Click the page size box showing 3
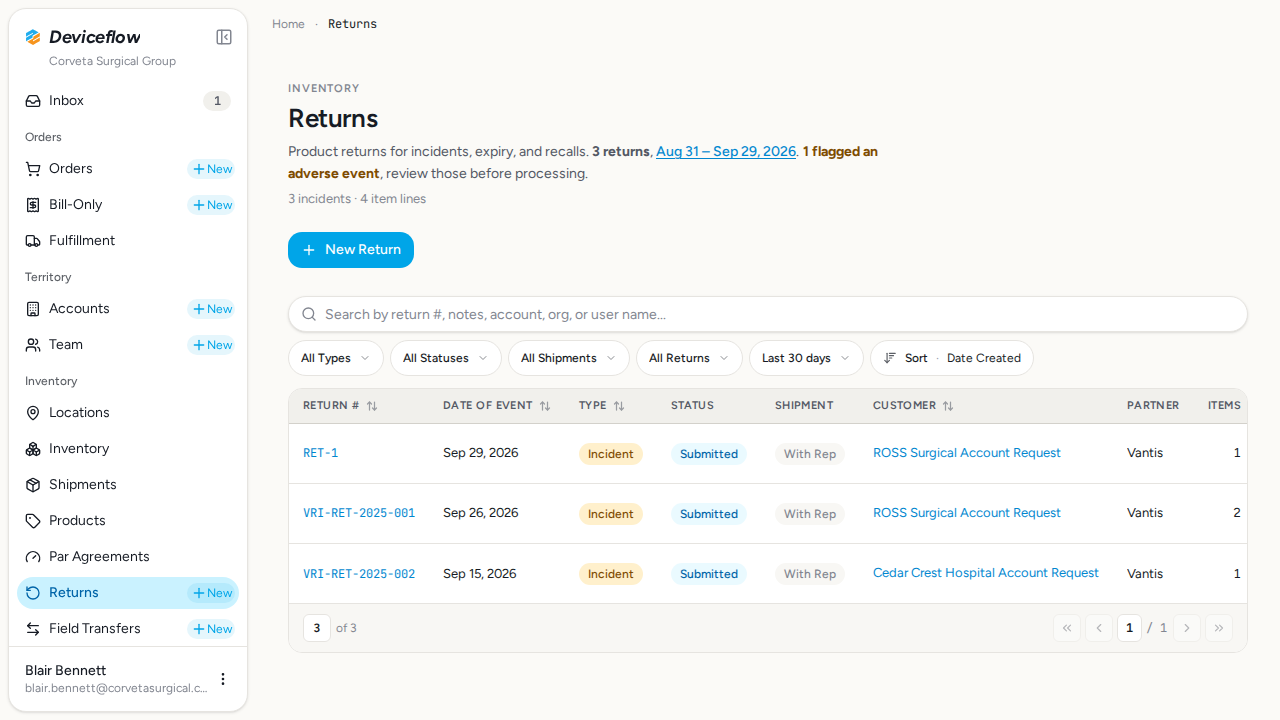Viewport: 1280px width, 720px height. [317, 628]
